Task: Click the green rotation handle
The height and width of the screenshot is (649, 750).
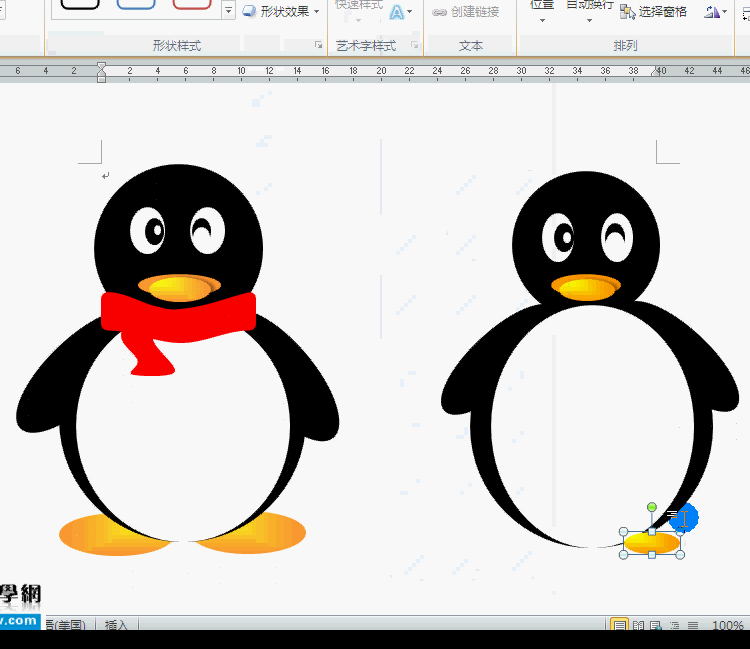Action: click(651, 506)
